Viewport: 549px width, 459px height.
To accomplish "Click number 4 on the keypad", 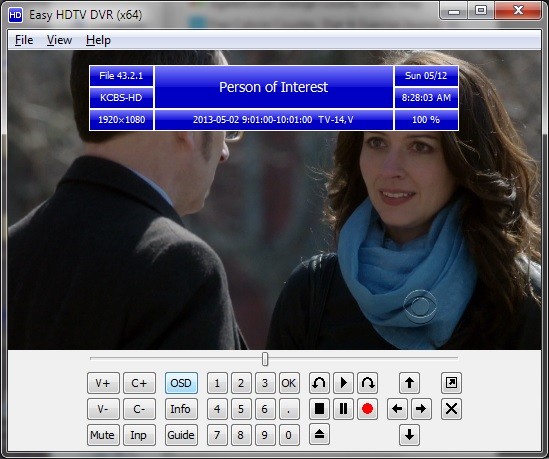I will point(217,409).
